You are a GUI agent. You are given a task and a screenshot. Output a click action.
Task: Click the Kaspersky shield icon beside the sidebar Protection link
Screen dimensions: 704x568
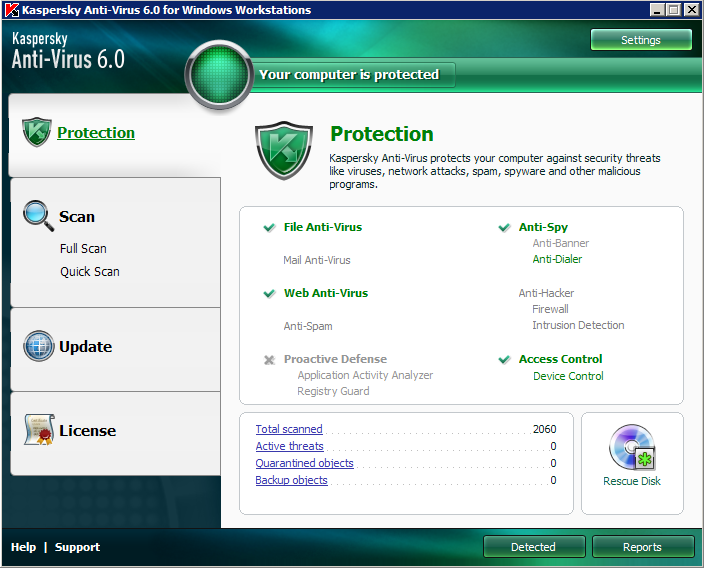37,132
